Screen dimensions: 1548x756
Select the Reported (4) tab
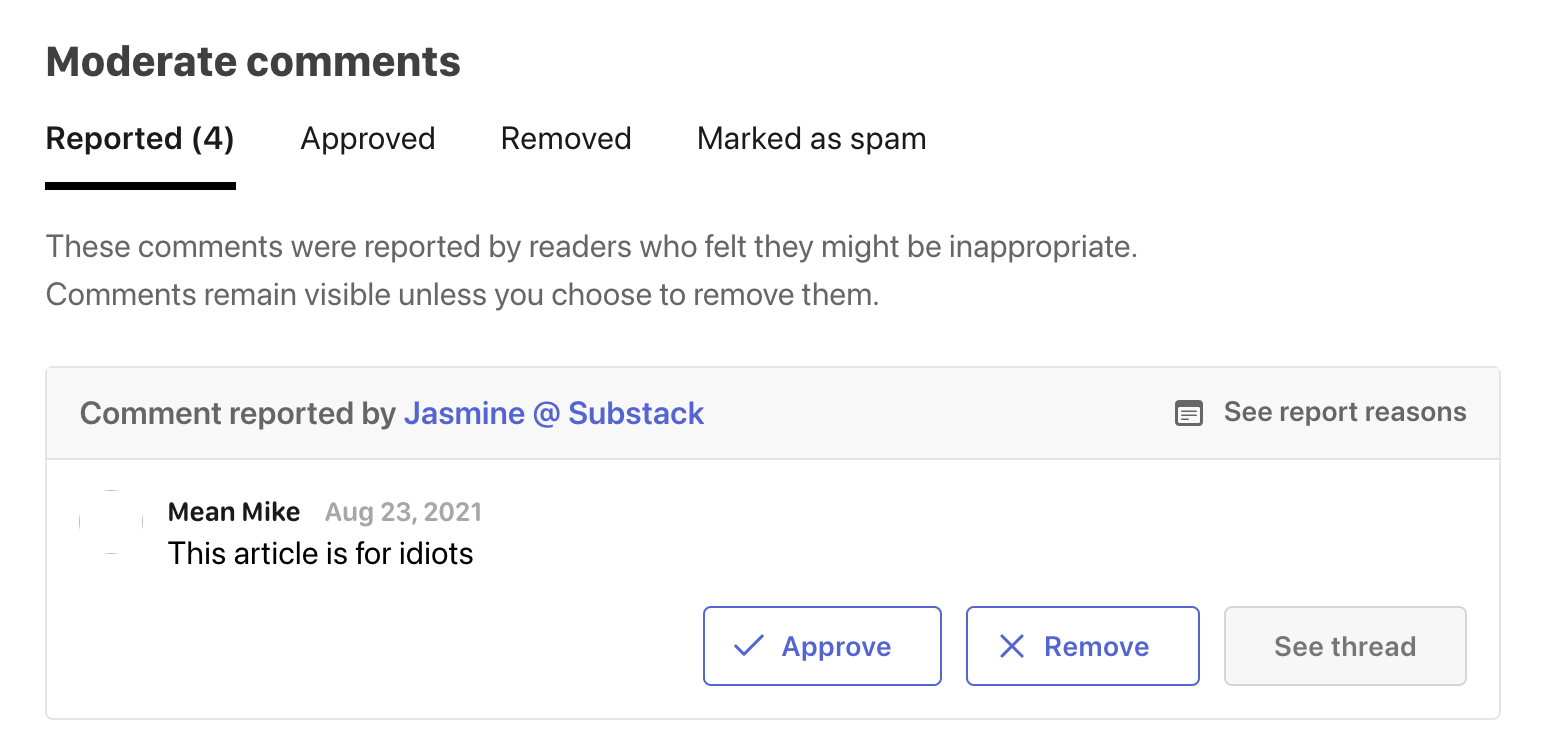[139, 138]
